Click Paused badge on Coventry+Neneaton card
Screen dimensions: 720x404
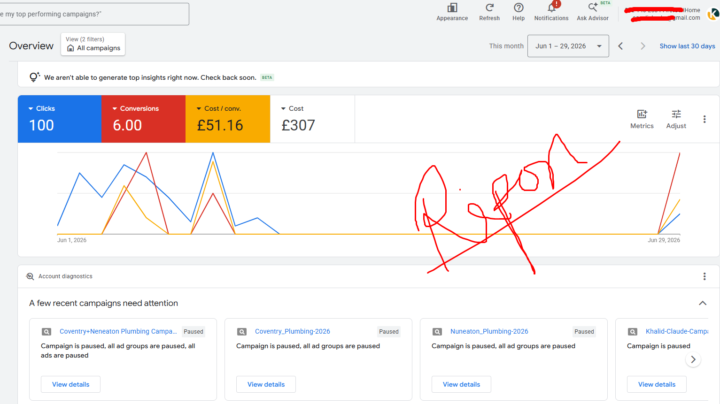(193, 331)
